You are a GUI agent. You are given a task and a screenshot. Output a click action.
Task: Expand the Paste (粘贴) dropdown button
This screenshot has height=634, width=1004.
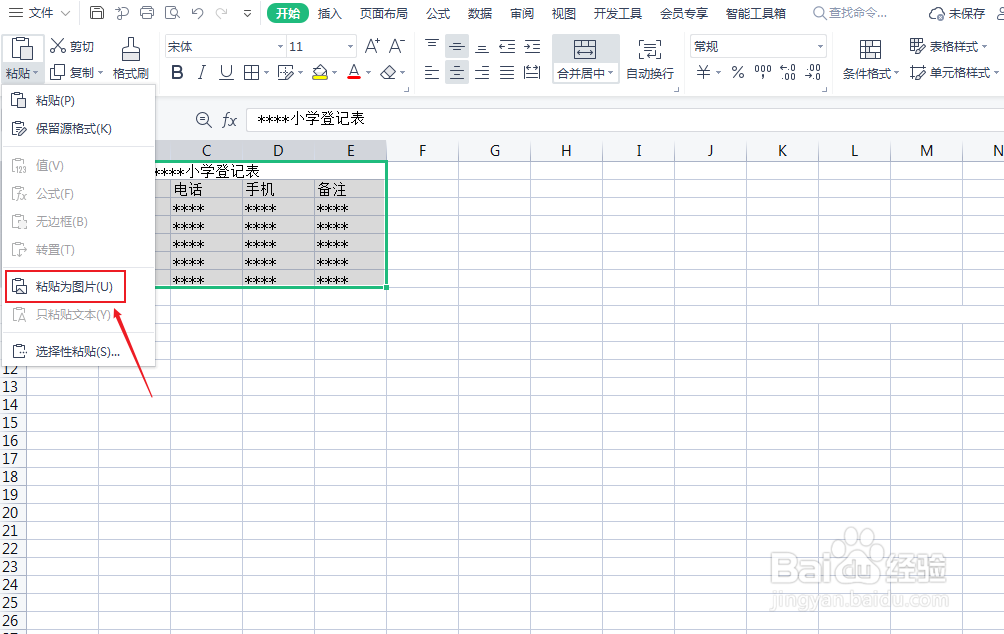point(22,73)
